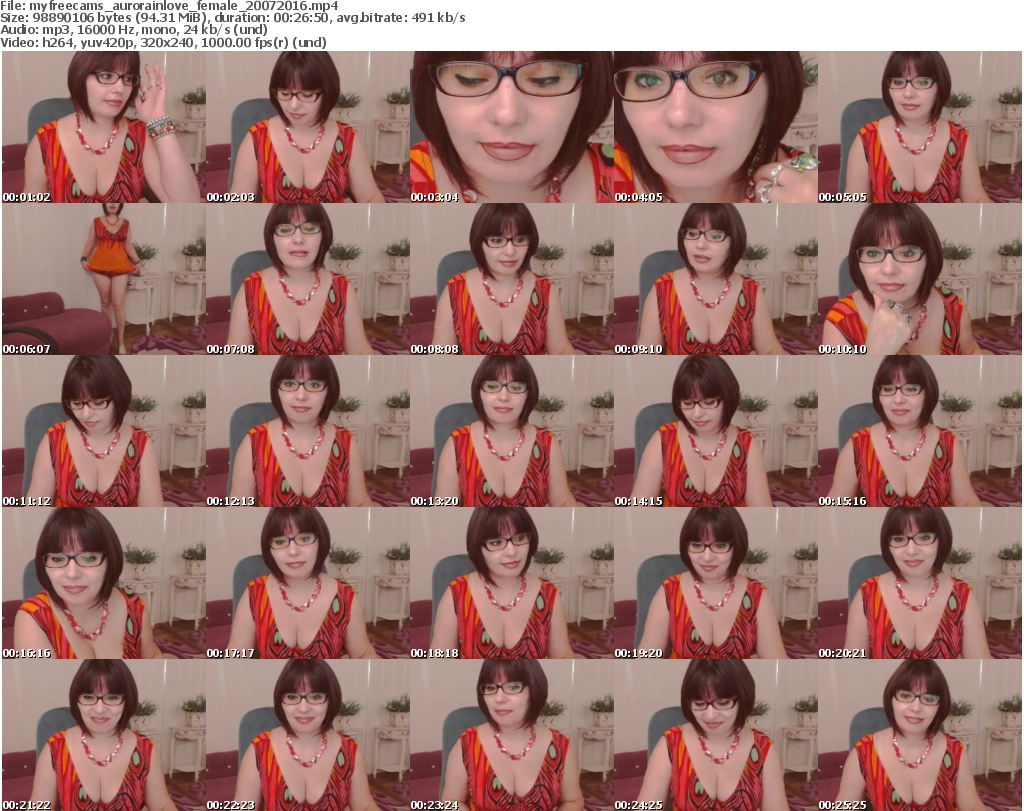The image size is (1024, 811).
Task: Select the thumbnail at 00:22:23
Action: 308,735
